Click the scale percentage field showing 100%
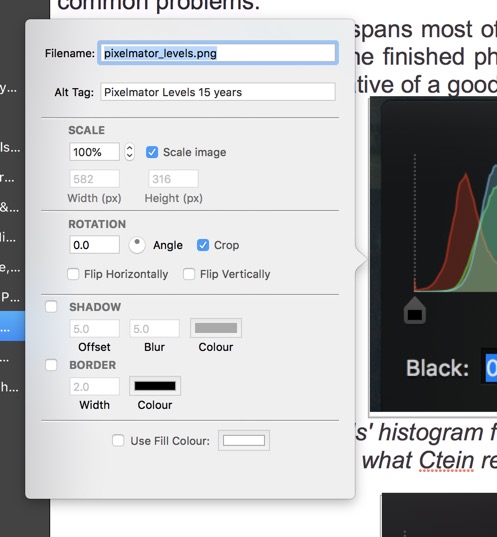Image resolution: width=497 pixels, height=537 pixels. (x=95, y=152)
